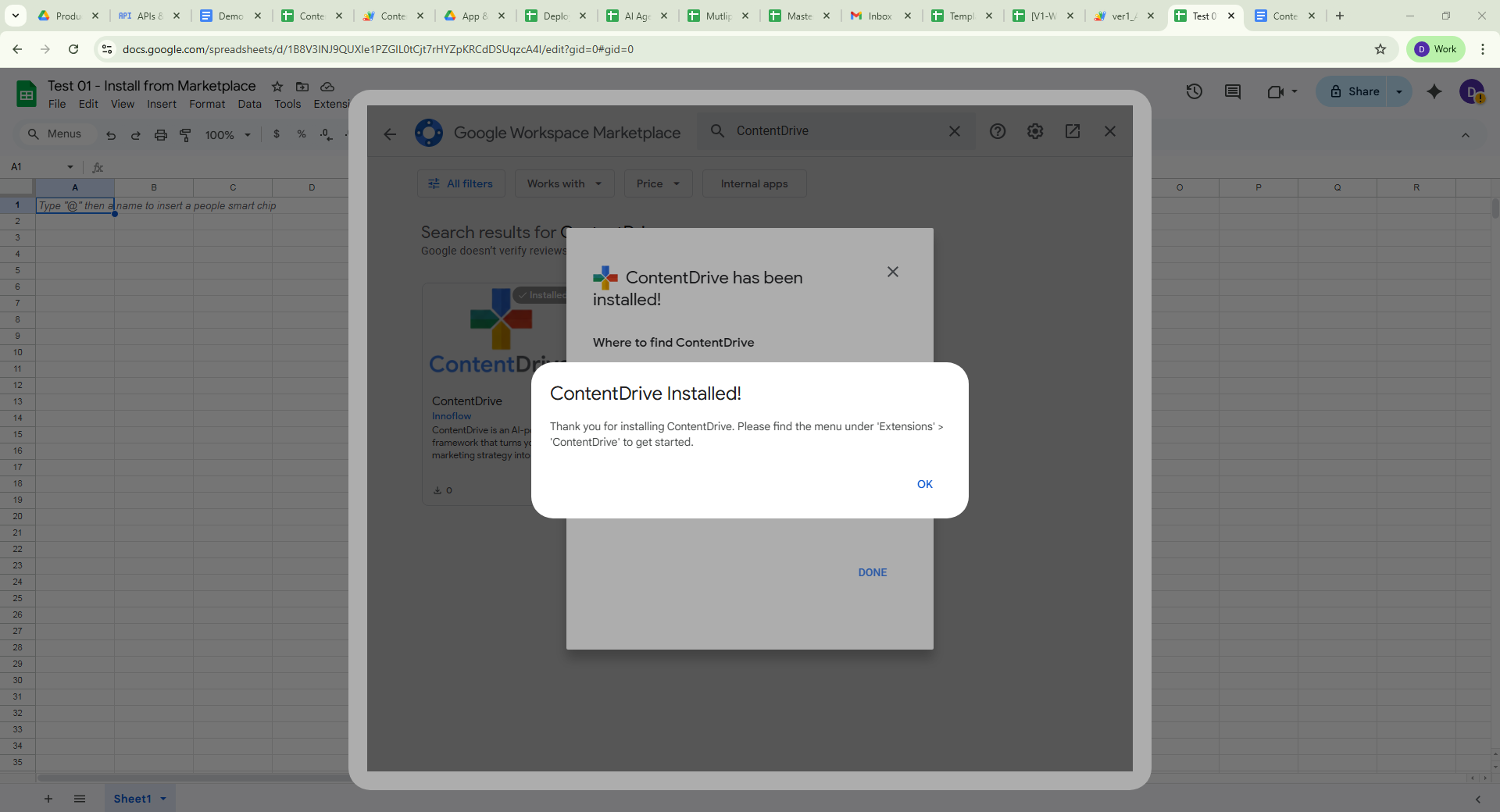Open the Chrome three-dot menu
Viewport: 1500px width, 812px height.
1483,49
